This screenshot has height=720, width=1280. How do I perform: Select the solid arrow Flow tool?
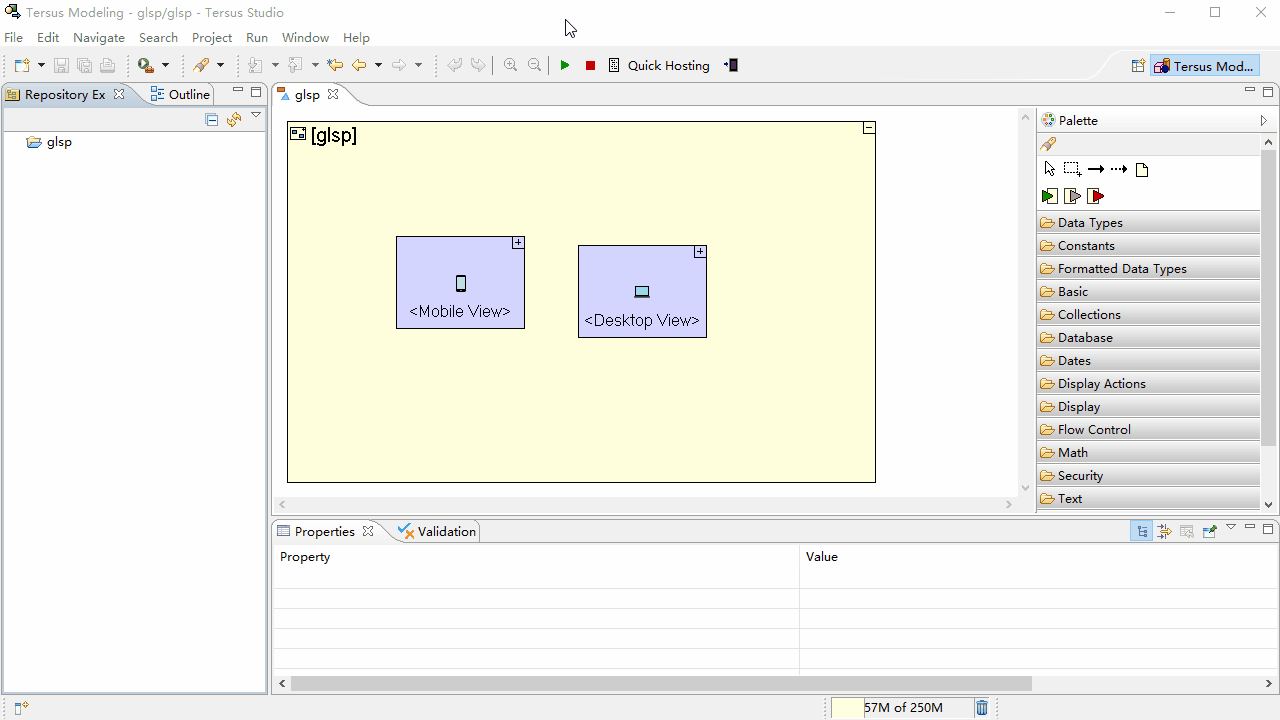click(1096, 169)
